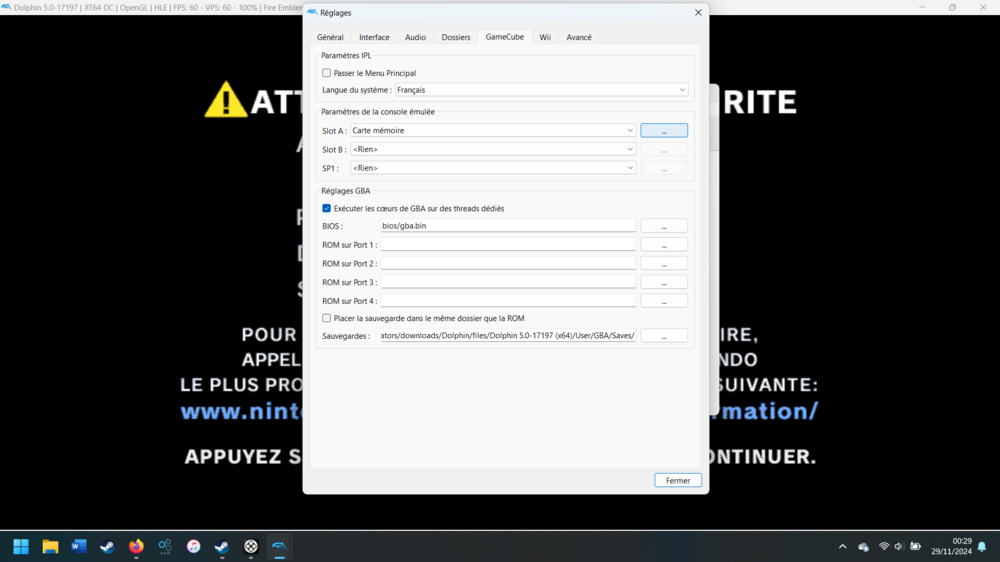Viewport: 1000px width, 562px height.
Task: Open Firefox browser in taskbar
Action: coord(136,546)
